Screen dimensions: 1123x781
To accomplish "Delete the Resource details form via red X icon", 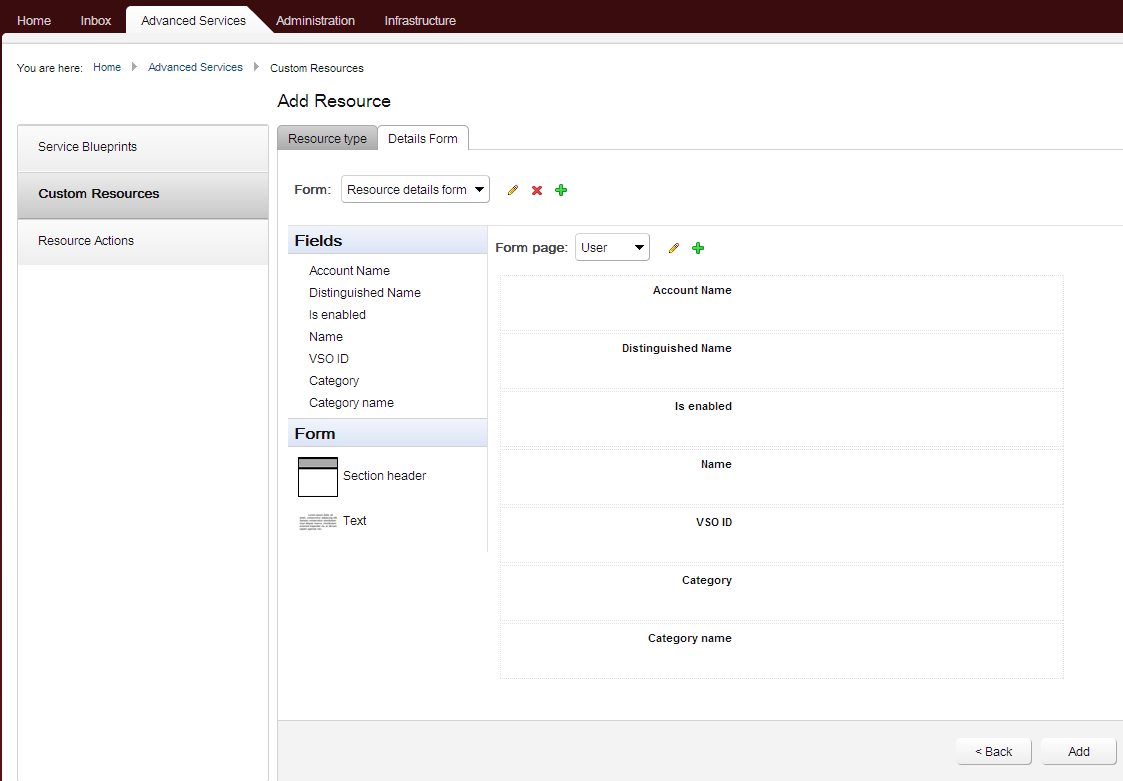I will [537, 189].
